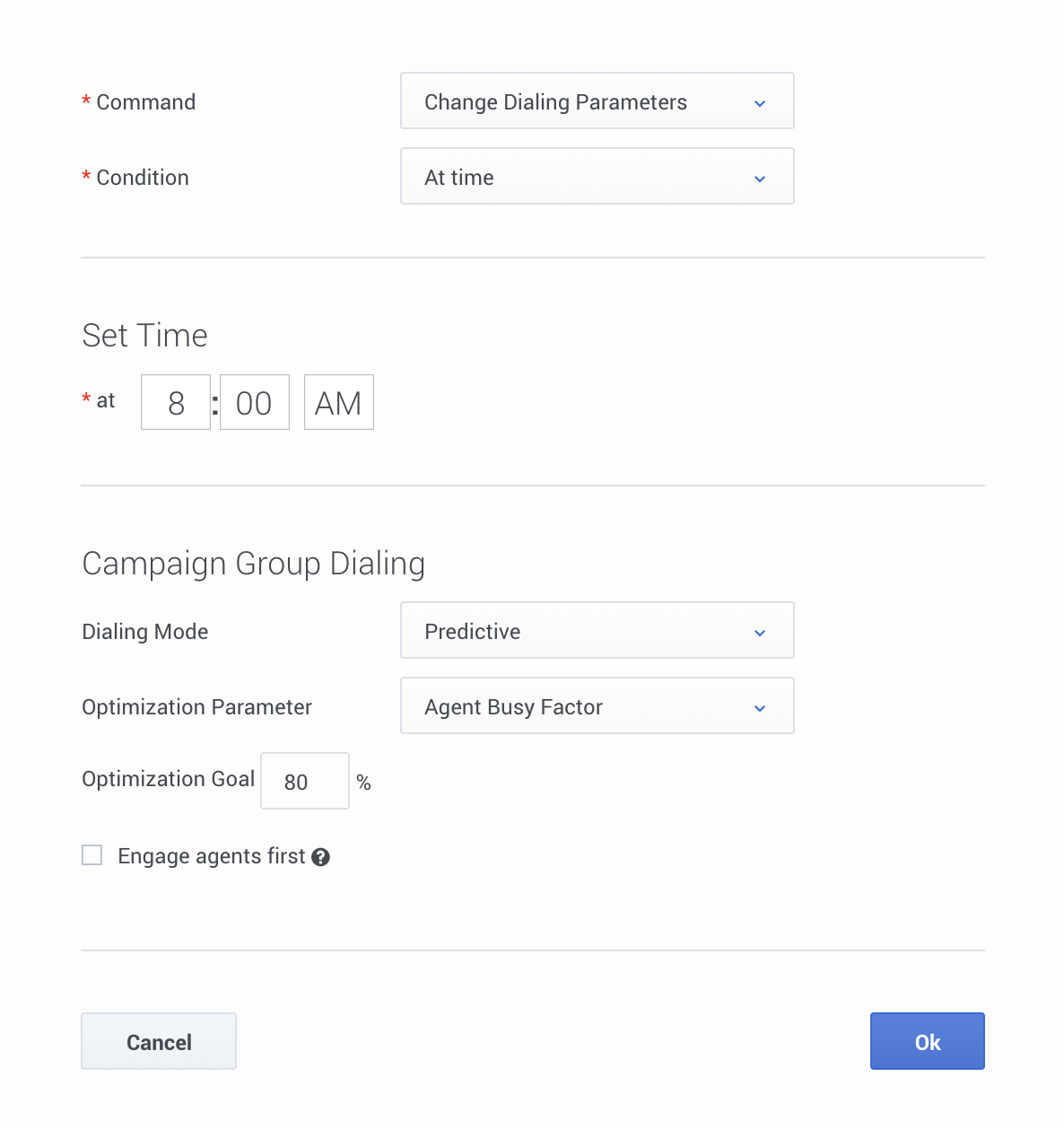Click the chevron arrow in the Command field
Screen dimensions: 1064x1129
coord(760,103)
